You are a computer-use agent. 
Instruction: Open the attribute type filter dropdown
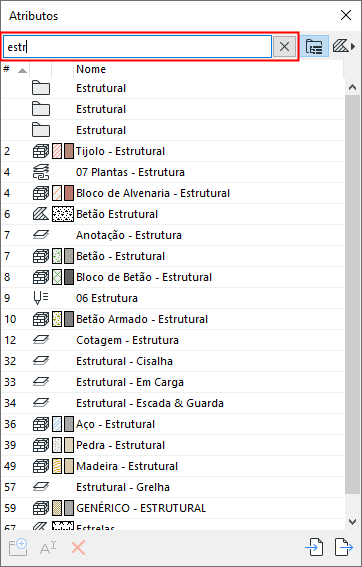point(344,46)
